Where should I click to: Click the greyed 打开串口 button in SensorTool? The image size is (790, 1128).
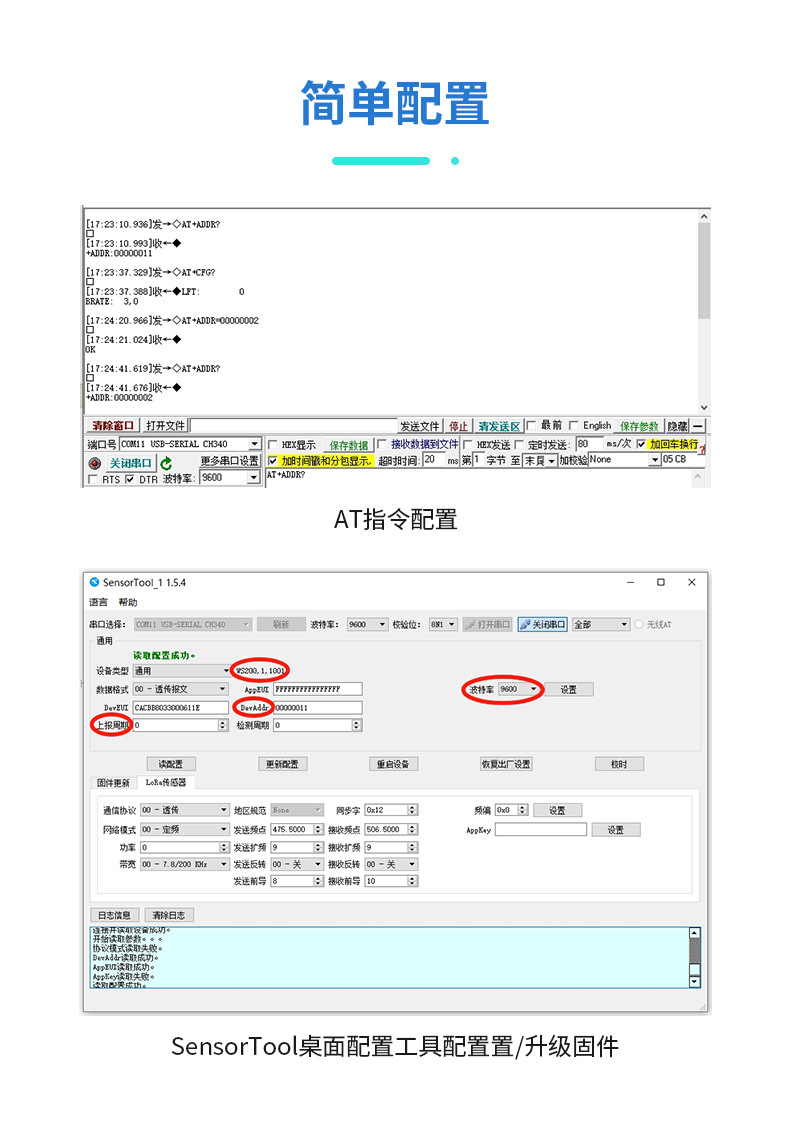(488, 624)
